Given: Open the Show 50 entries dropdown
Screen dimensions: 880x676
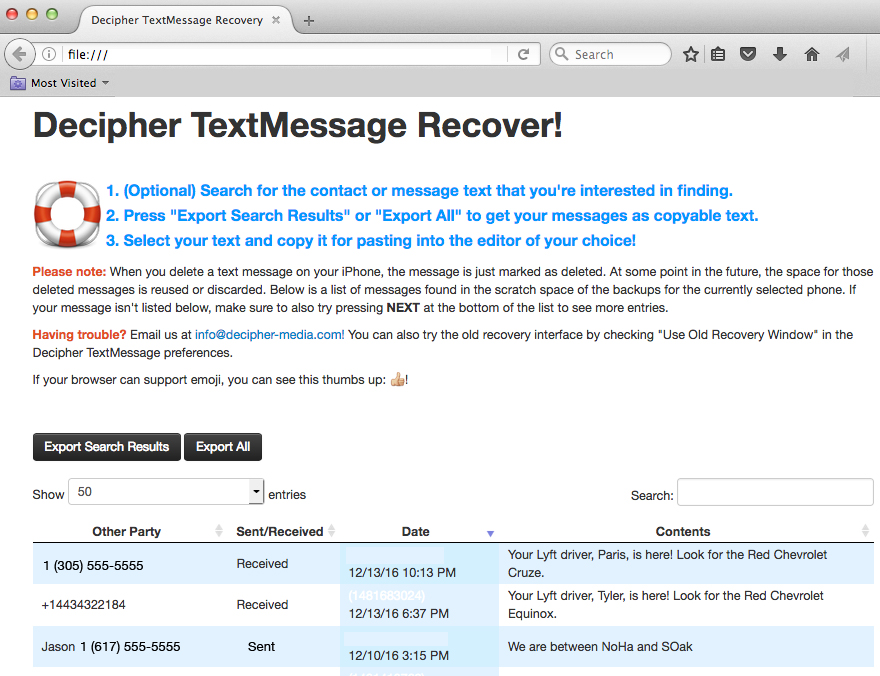Looking at the screenshot, I should coord(255,493).
